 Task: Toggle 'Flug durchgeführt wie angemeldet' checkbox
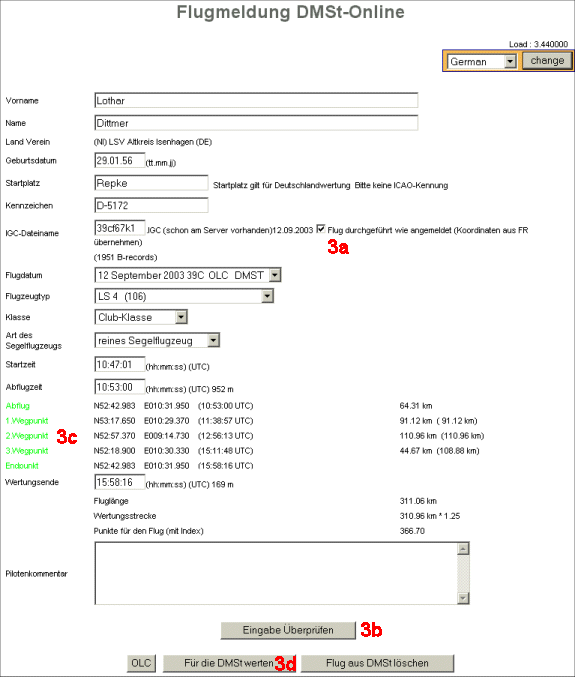[320, 228]
